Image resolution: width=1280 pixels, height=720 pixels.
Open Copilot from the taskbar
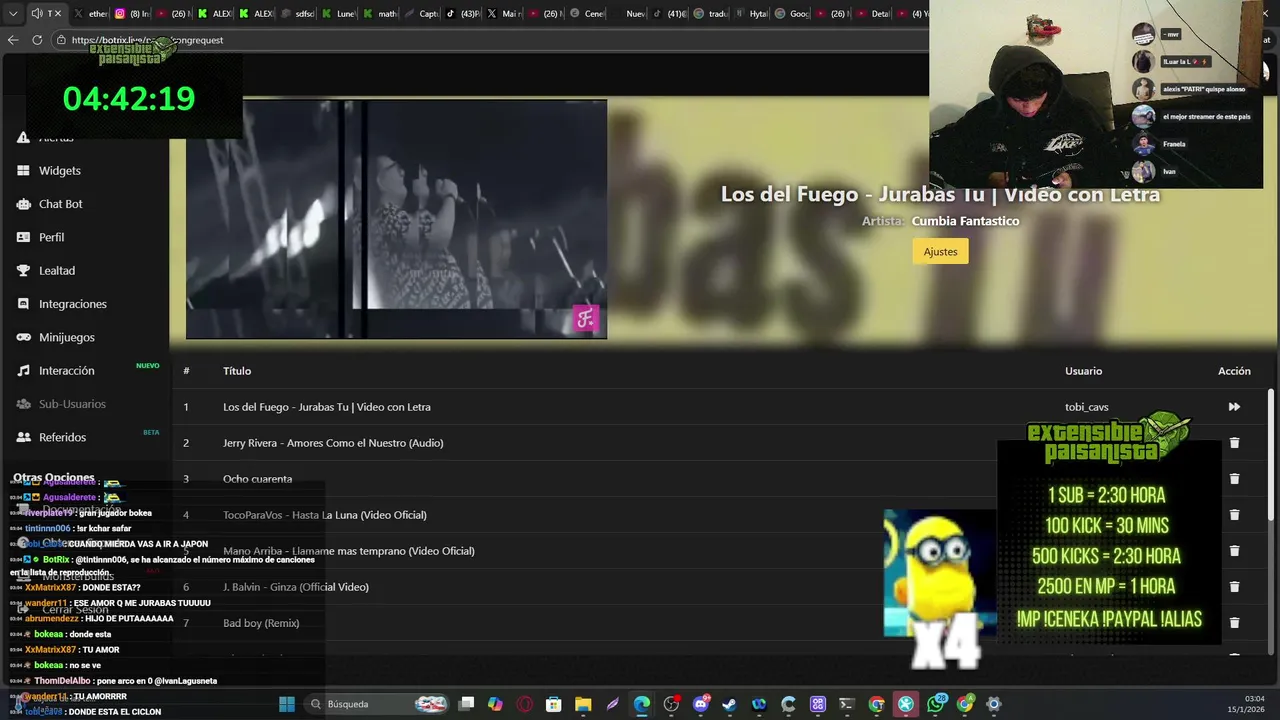click(495, 704)
